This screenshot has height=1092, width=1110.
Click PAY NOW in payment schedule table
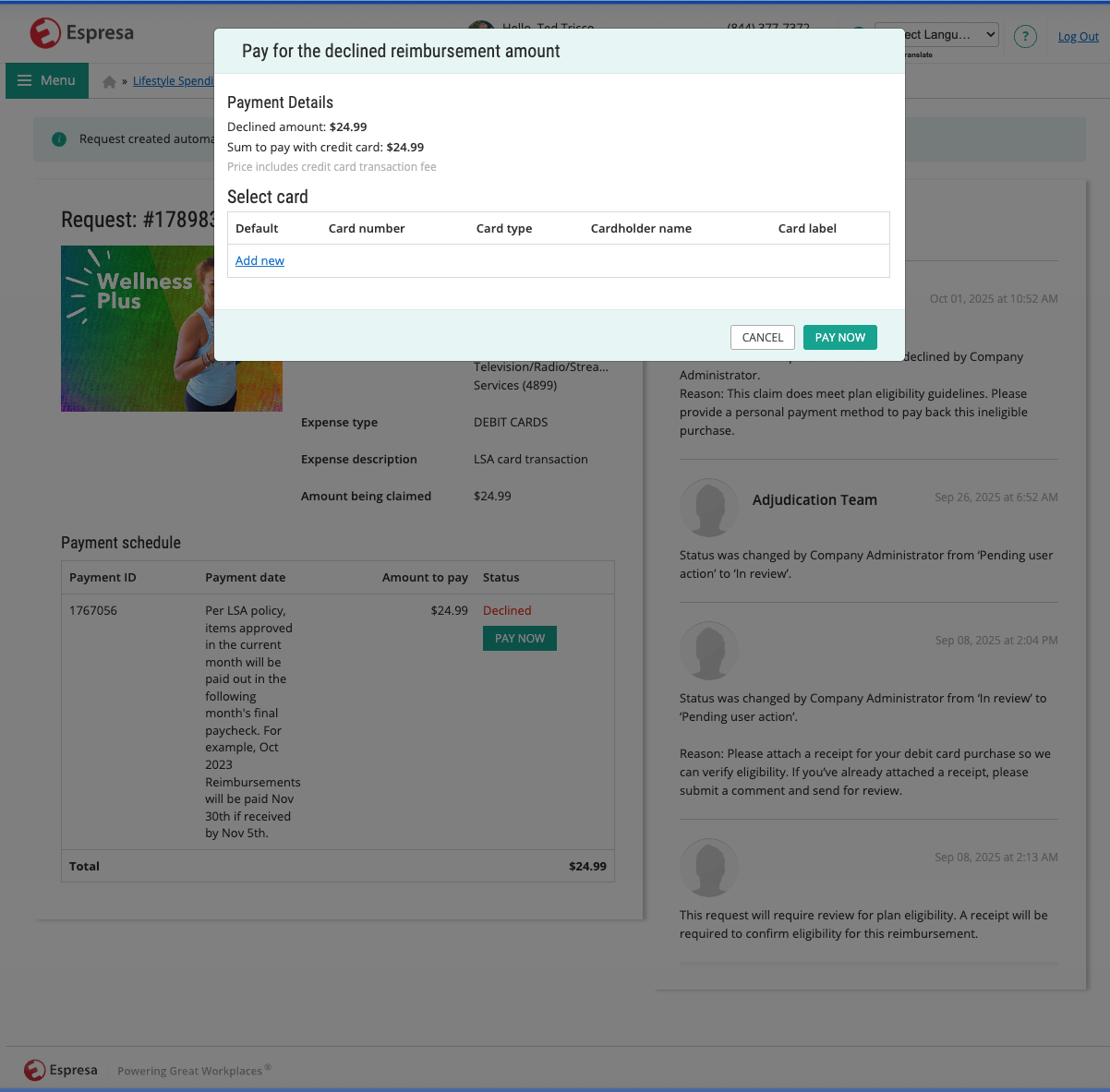click(x=520, y=639)
